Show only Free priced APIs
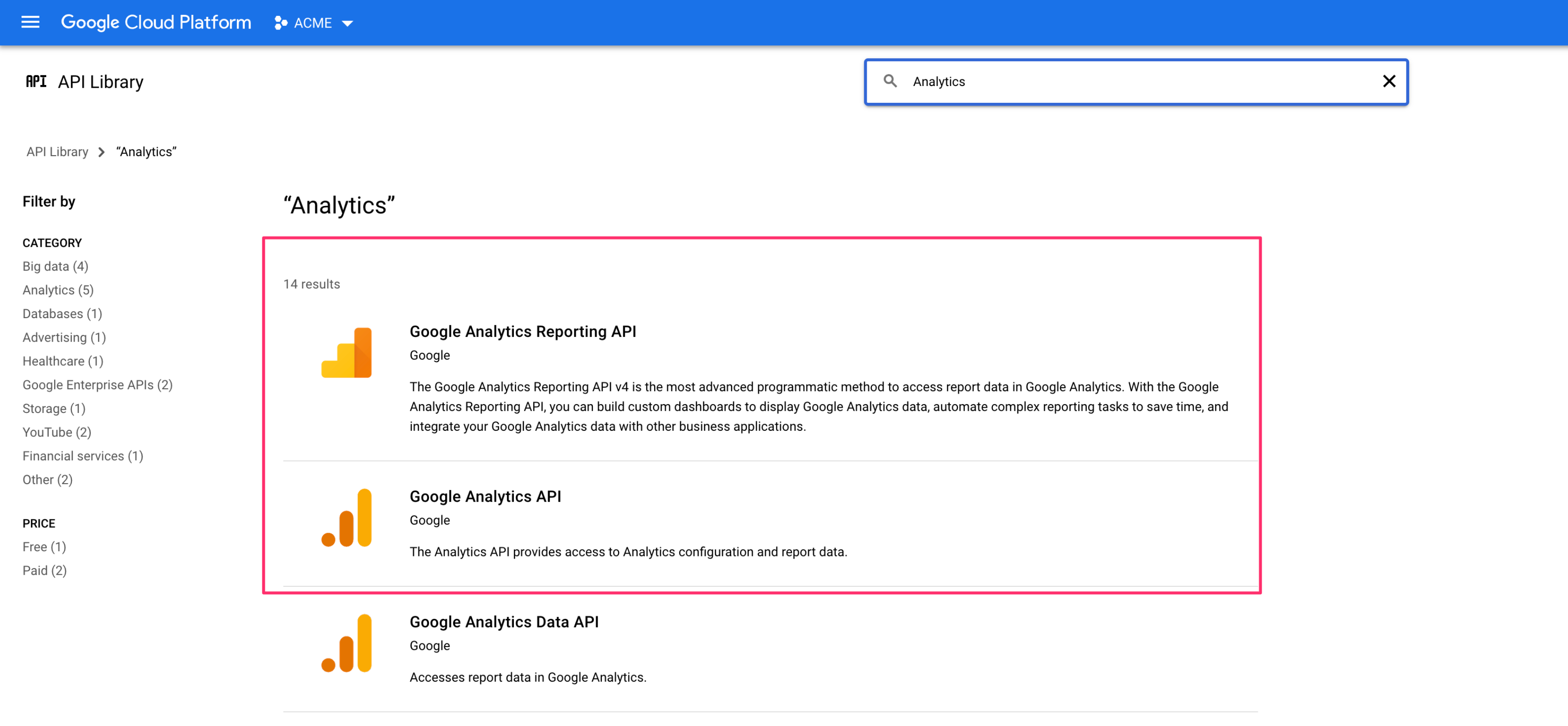The image size is (1568, 726). coord(44,547)
